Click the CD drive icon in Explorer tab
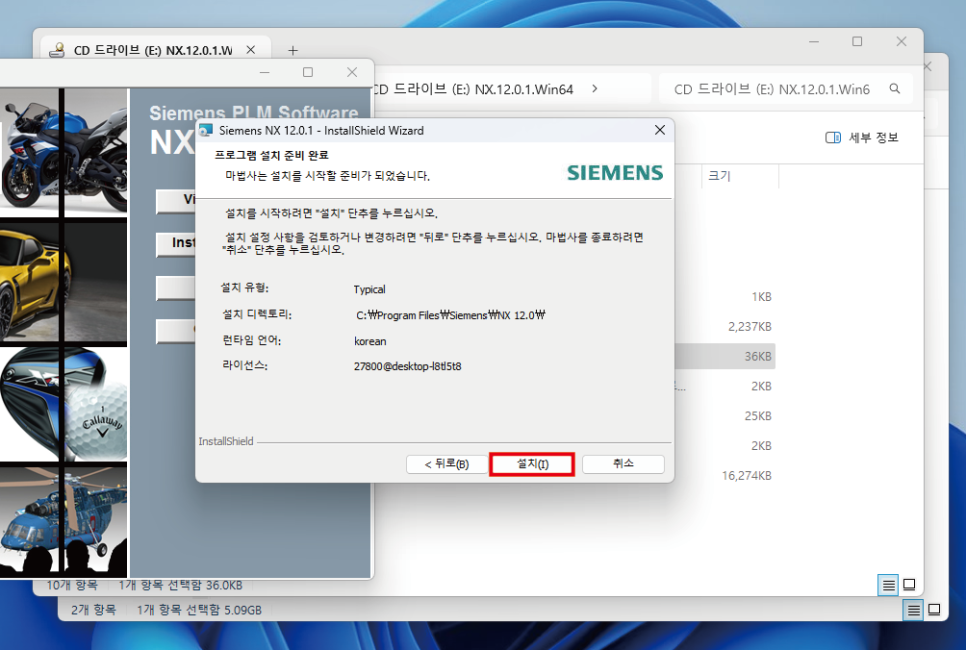Image resolution: width=966 pixels, height=650 pixels. click(x=57, y=50)
